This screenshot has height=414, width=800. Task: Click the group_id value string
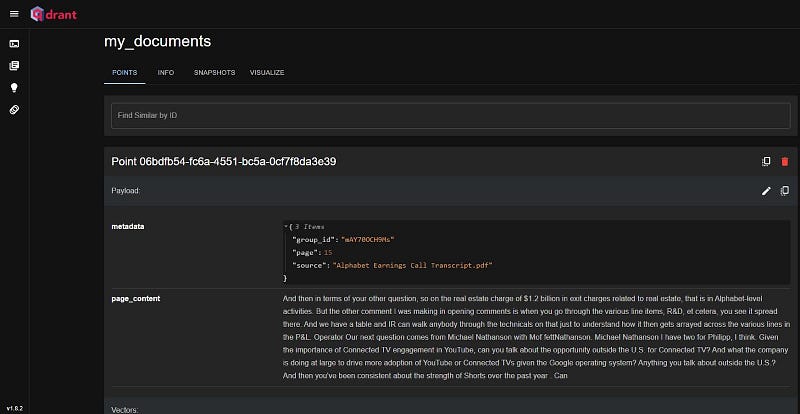[367, 240]
